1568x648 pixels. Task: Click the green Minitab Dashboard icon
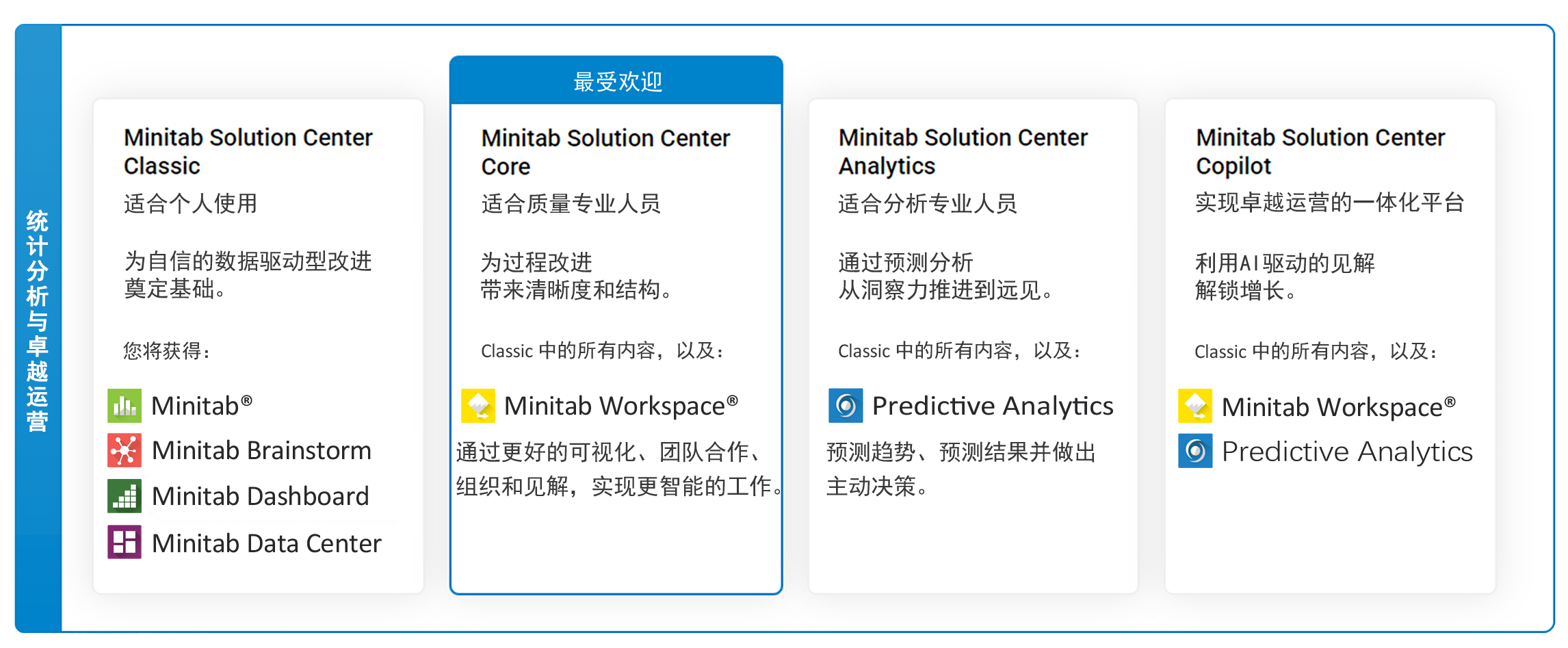(x=125, y=496)
